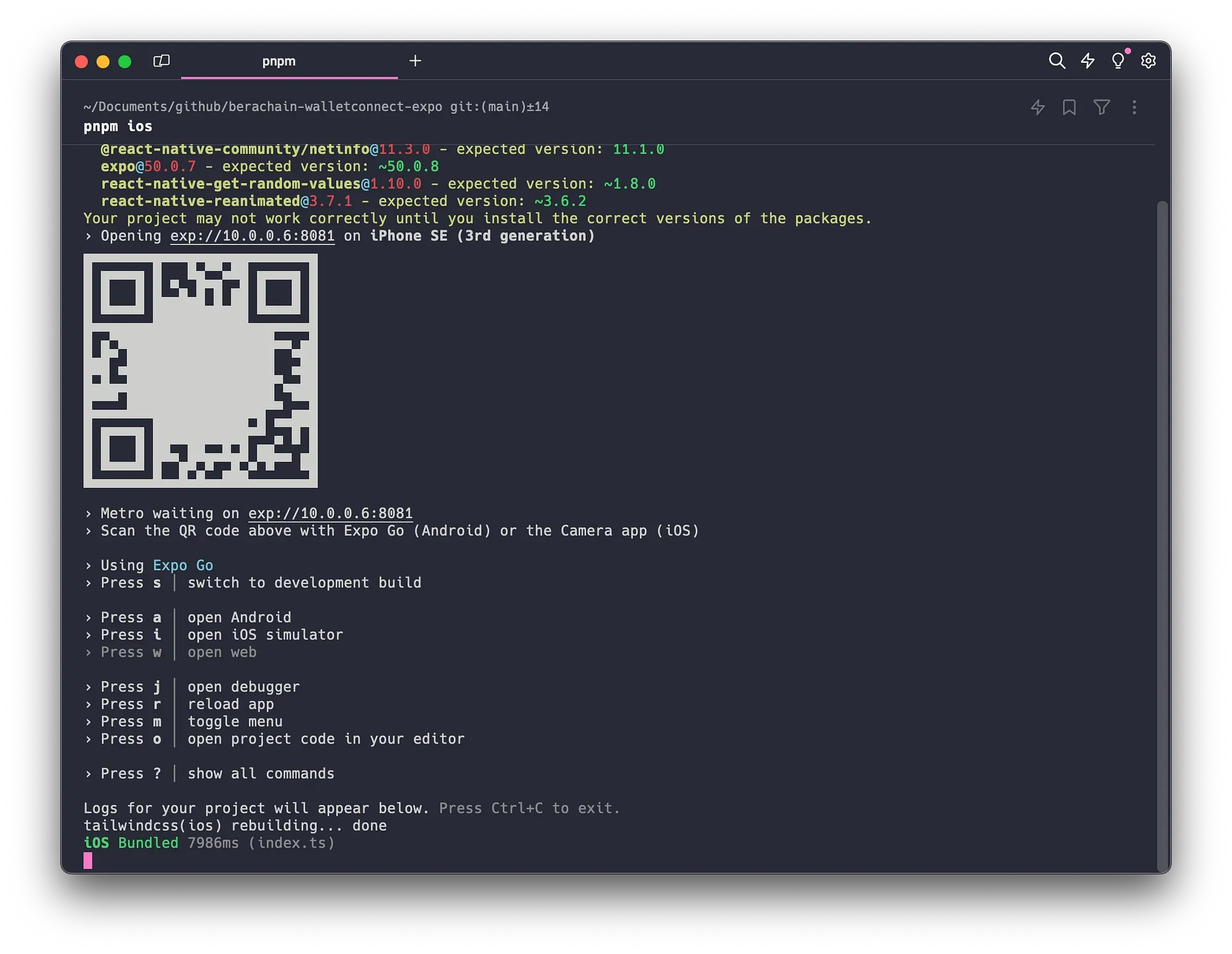This screenshot has height=954, width=1232.
Task: Open the terminal search magnifier icon
Action: (1057, 60)
